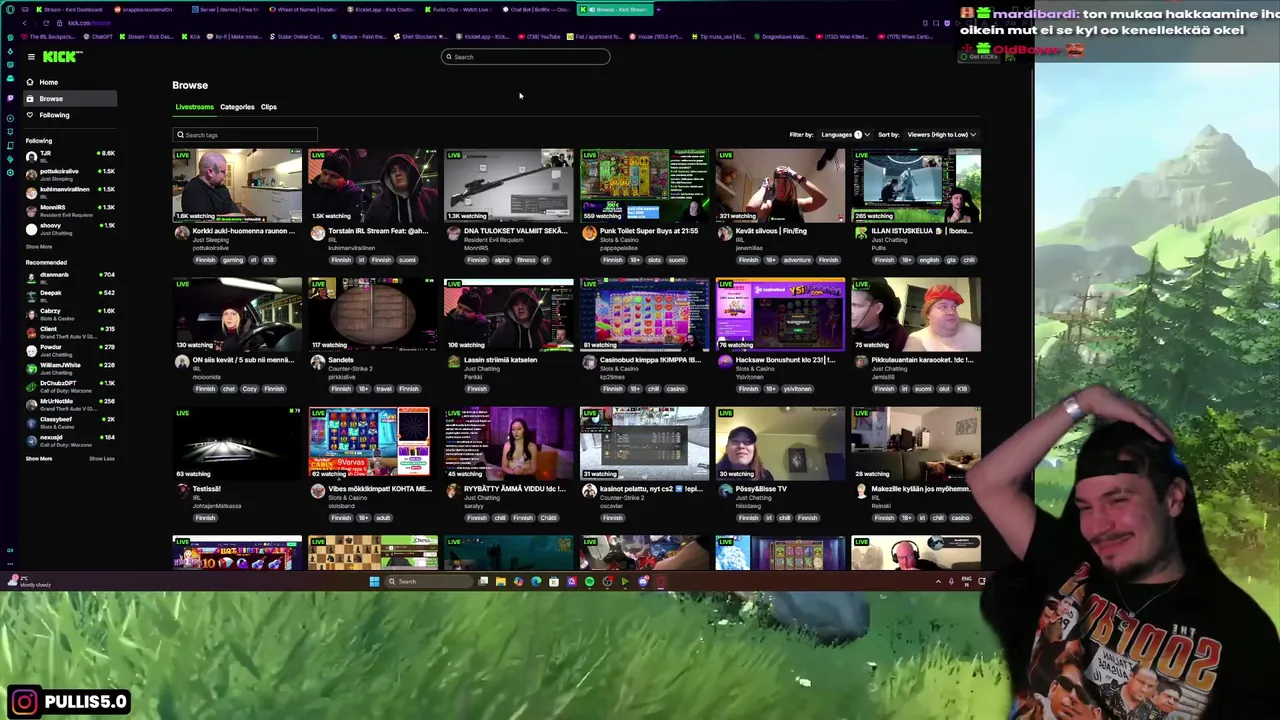Open recommended channel Powdur
The width and height of the screenshot is (1280, 720).
(x=70, y=349)
